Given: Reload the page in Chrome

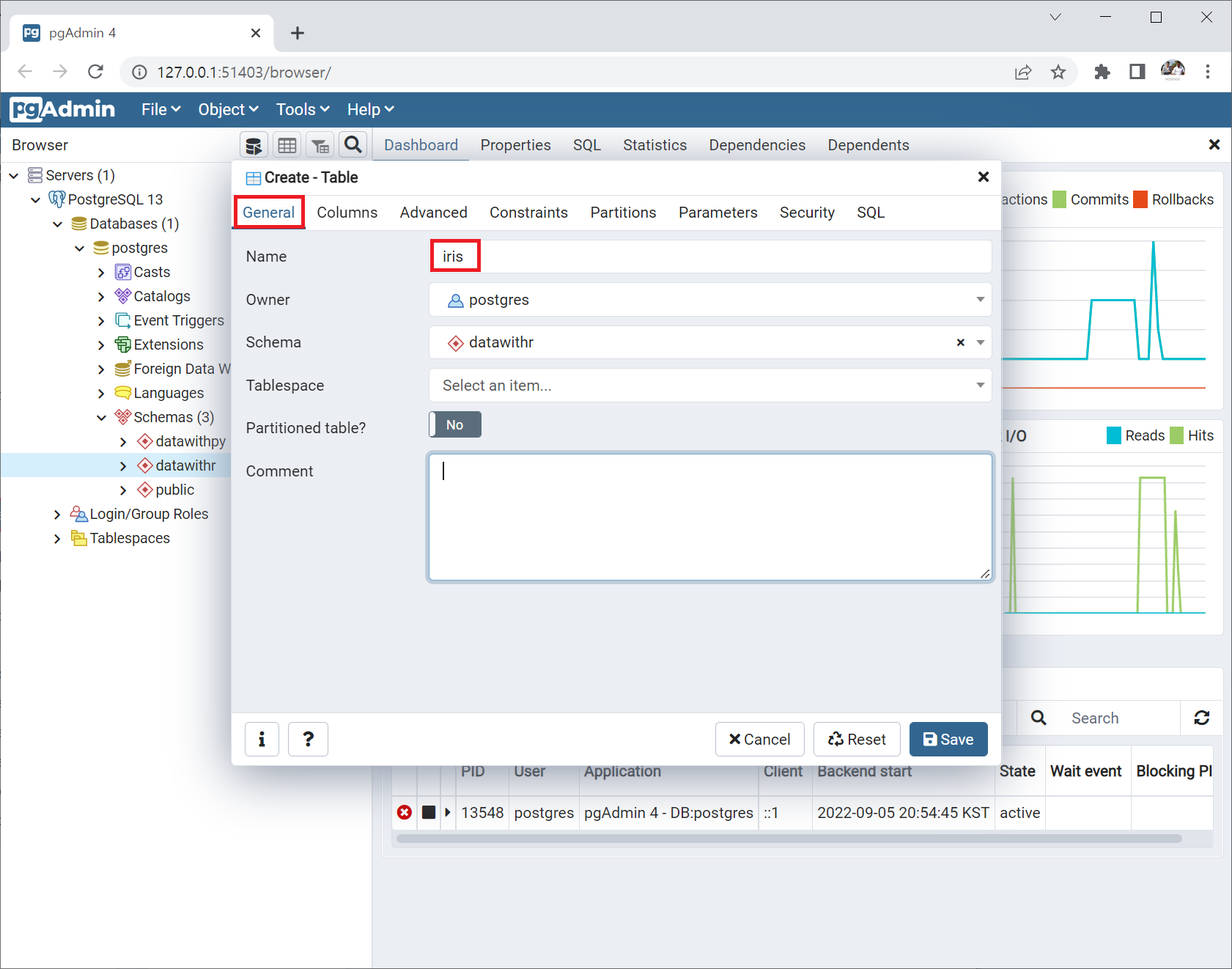Looking at the screenshot, I should 95,72.
